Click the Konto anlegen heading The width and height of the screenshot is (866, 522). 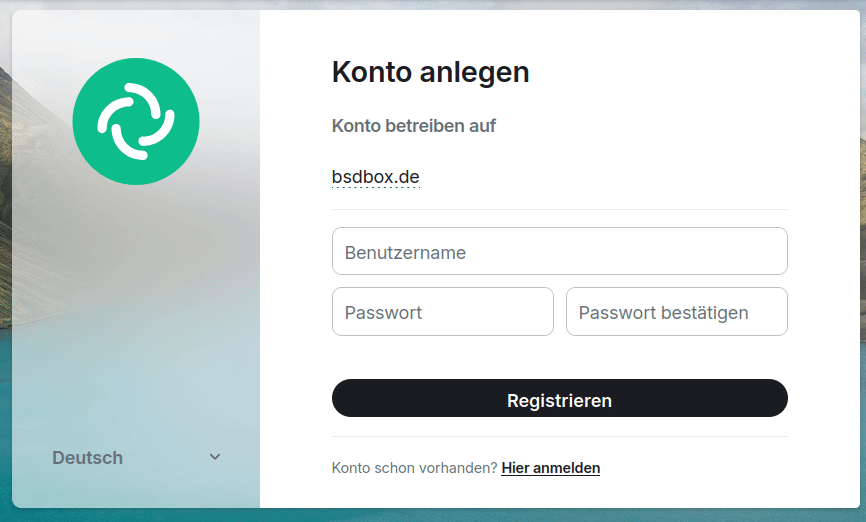click(x=430, y=72)
